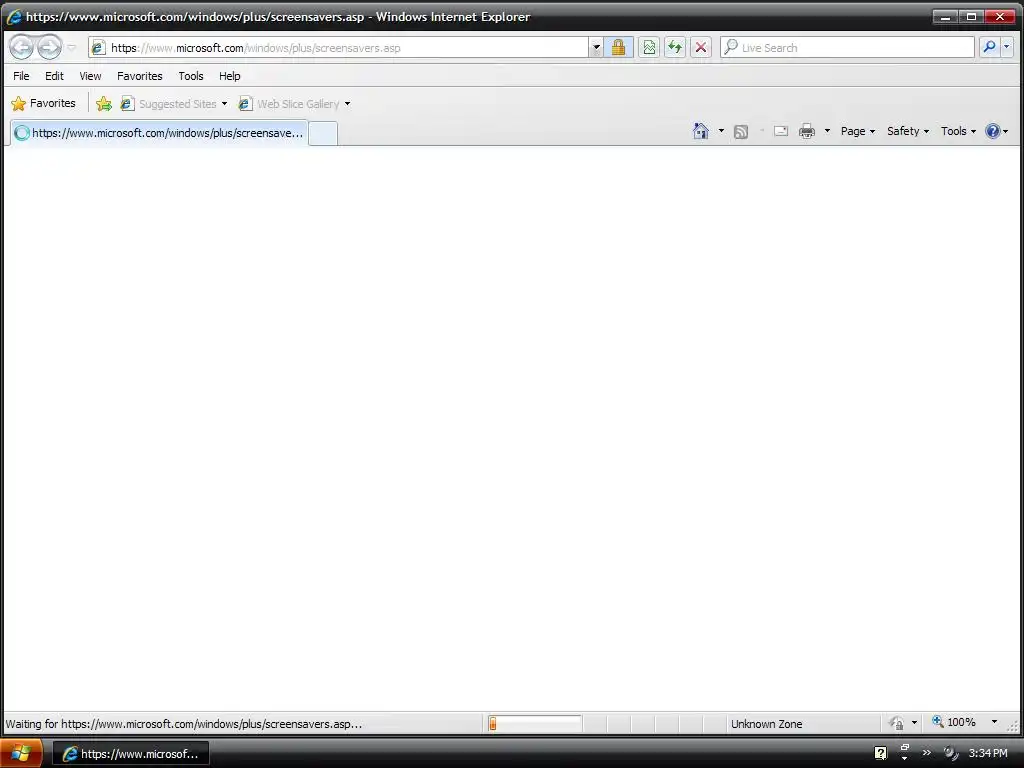Image resolution: width=1024 pixels, height=768 pixels.
Task: Stop loading with the red X icon
Action: click(x=701, y=48)
